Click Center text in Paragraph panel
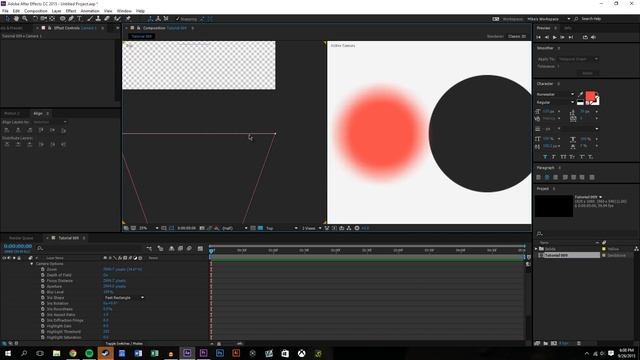 point(547,177)
